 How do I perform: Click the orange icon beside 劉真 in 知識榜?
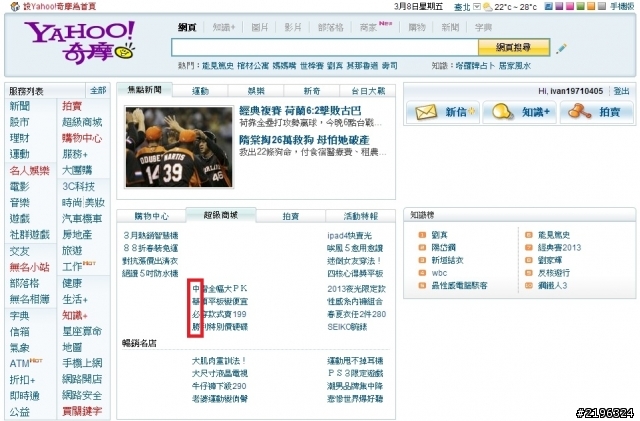[x=422, y=235]
